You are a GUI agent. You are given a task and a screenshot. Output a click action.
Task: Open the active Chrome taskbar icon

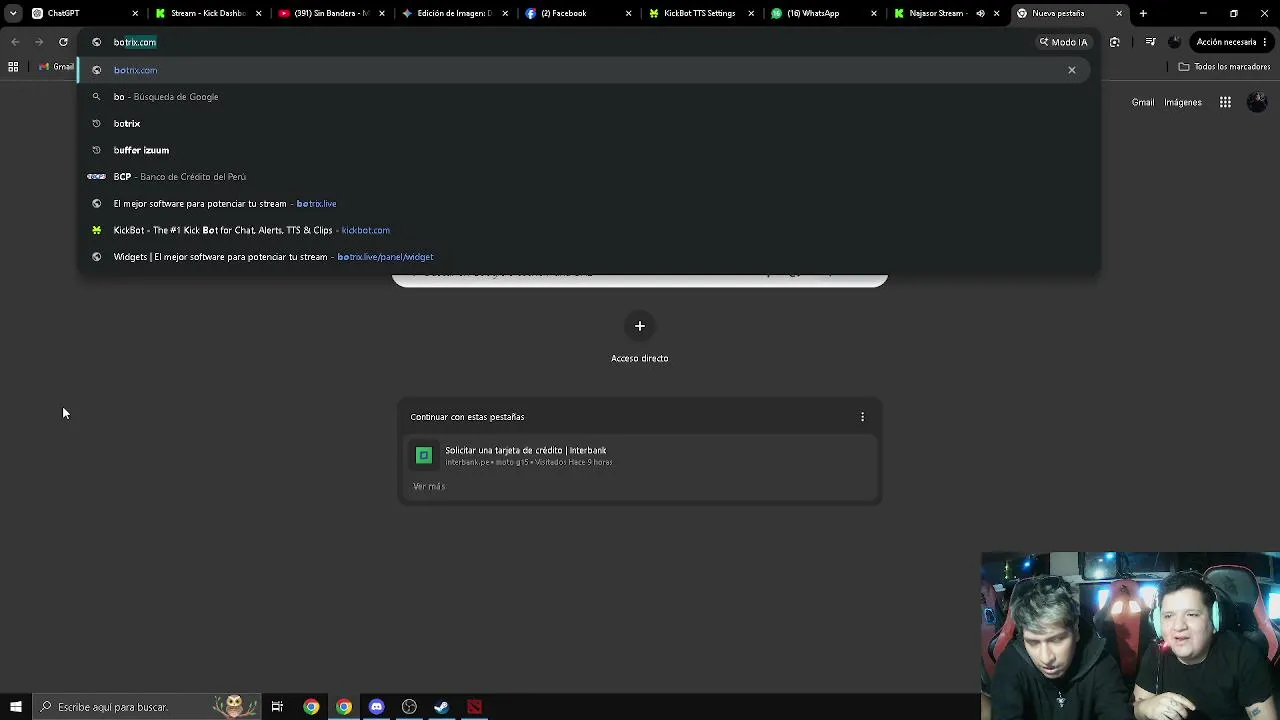coord(344,707)
